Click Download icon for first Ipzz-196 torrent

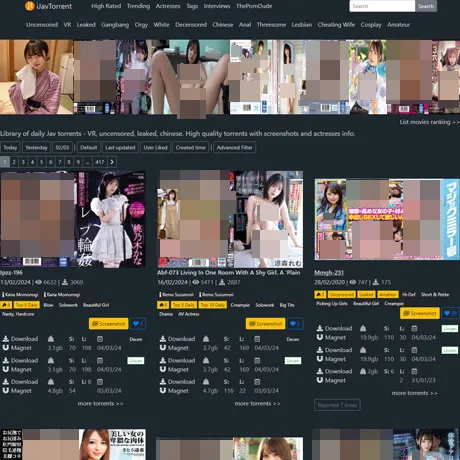[6, 339]
